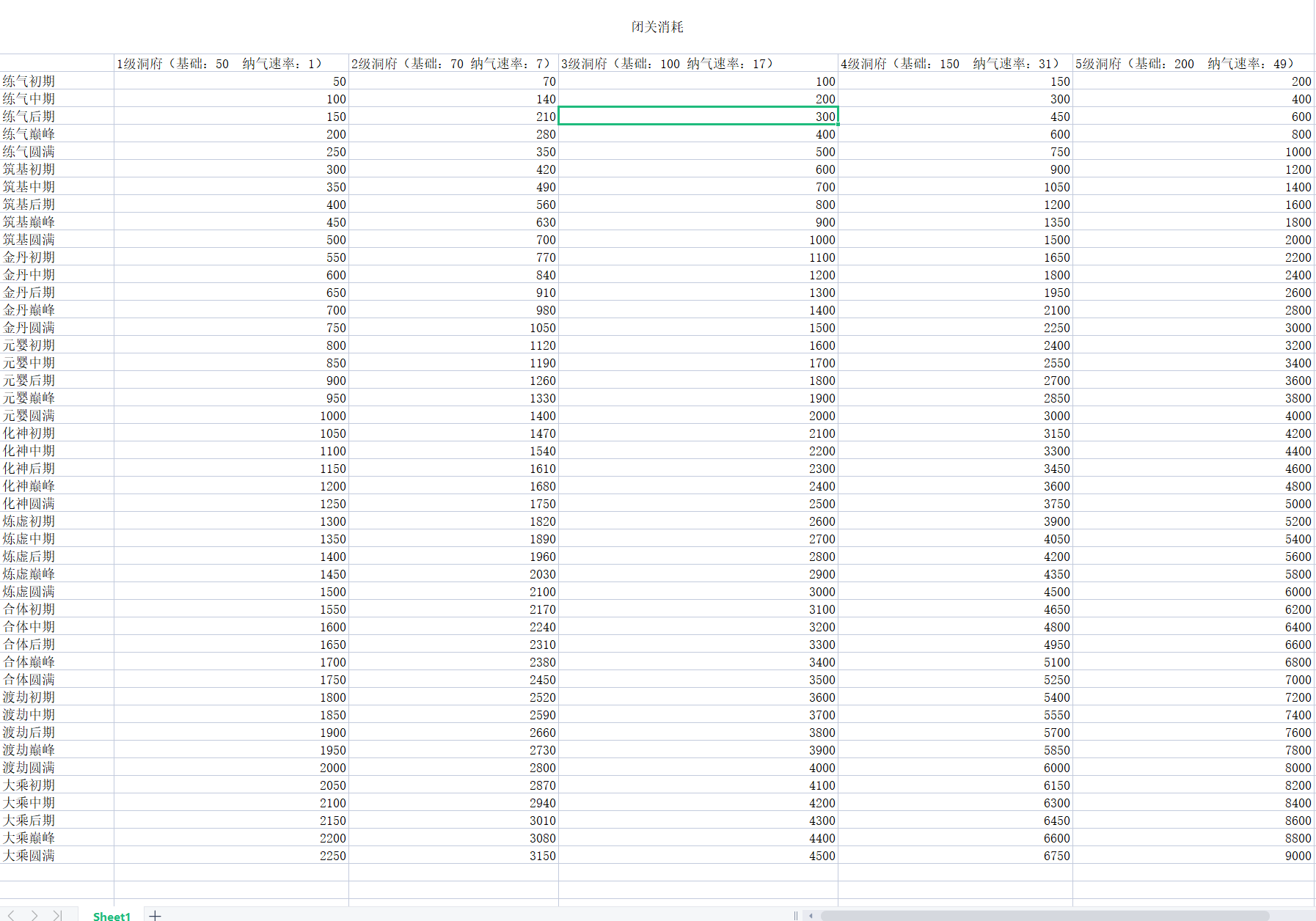Select cell 4050 in 炼虚中期 row
Viewport: 1316px width, 921px height.
coord(955,538)
